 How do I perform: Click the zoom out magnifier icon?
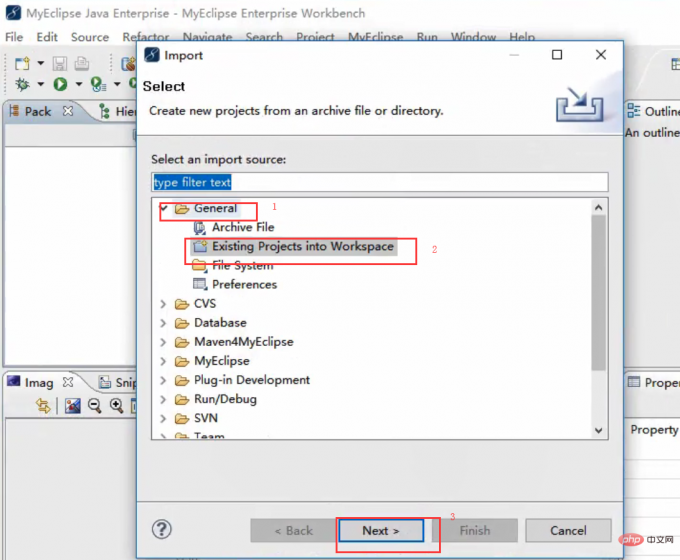pyautogui.click(x=95, y=406)
